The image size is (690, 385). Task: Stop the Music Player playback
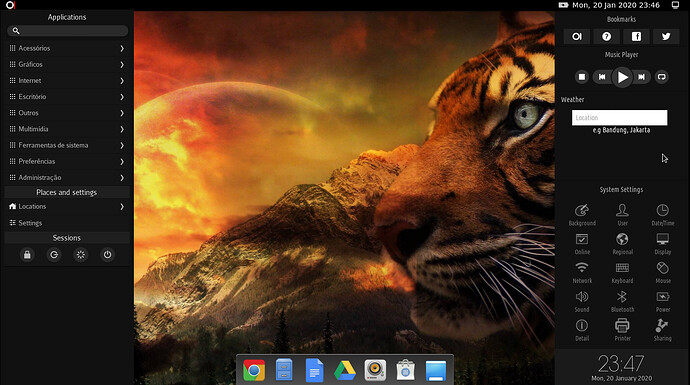[x=582, y=77]
